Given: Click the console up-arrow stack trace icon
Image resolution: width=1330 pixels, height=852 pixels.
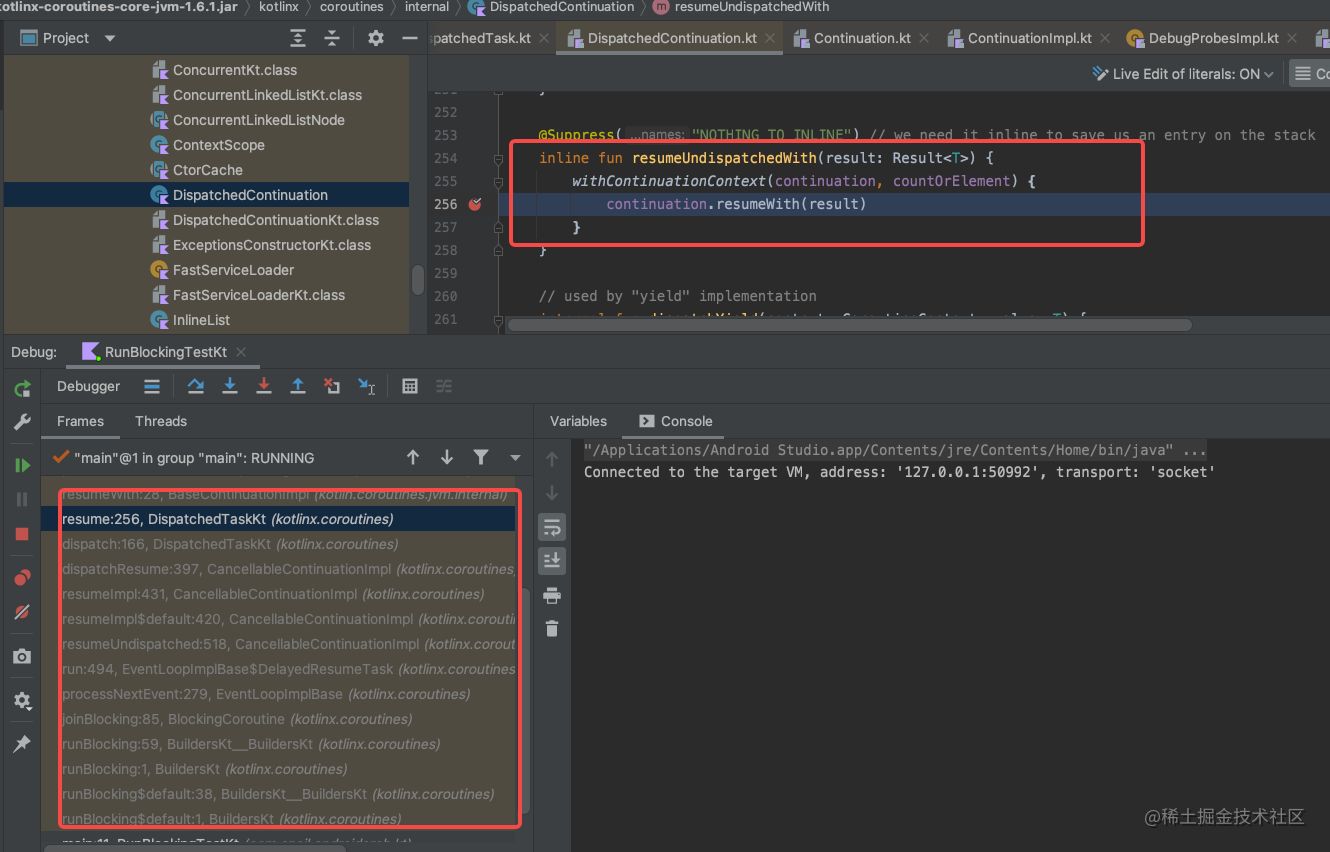Looking at the screenshot, I should (x=551, y=459).
